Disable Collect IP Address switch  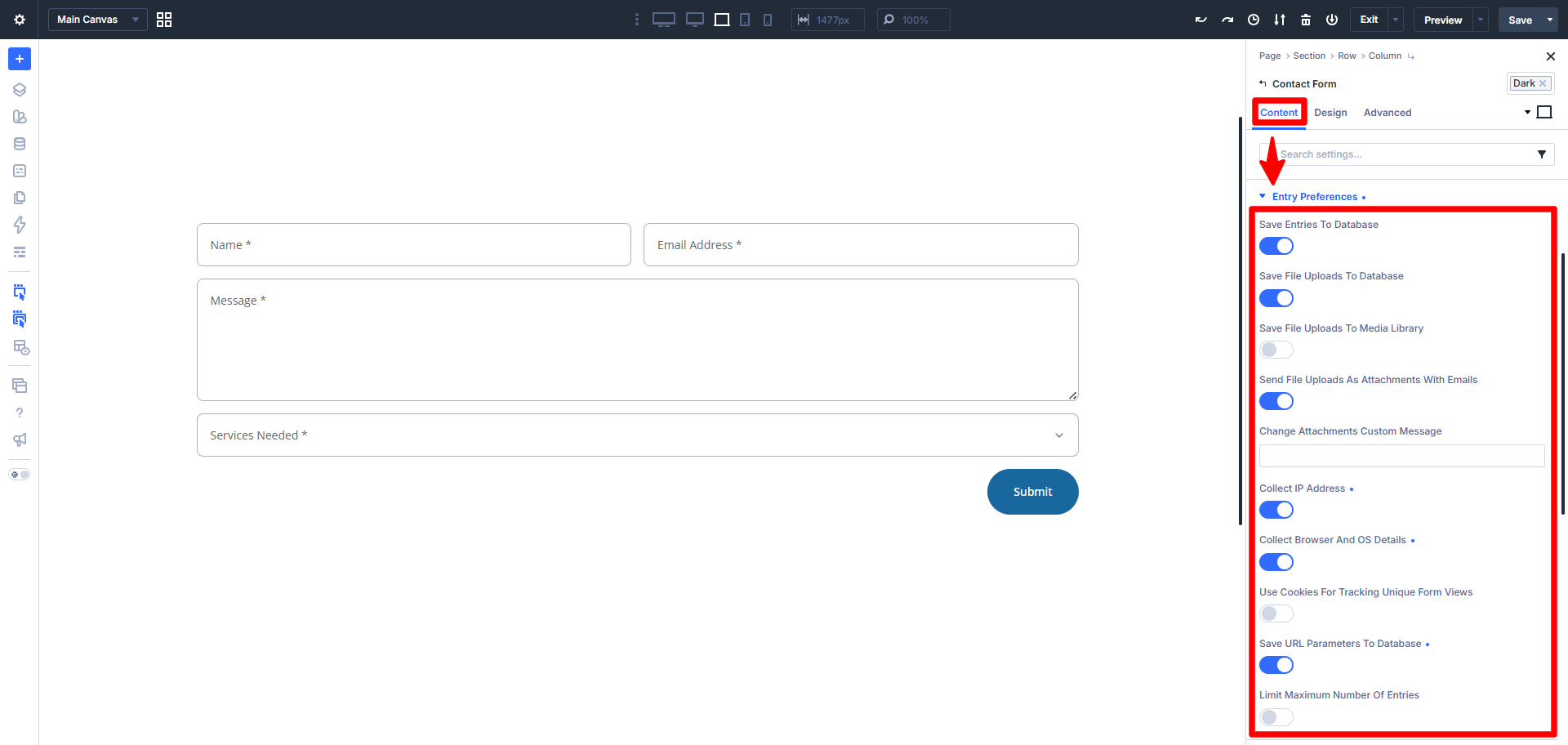click(x=1276, y=510)
